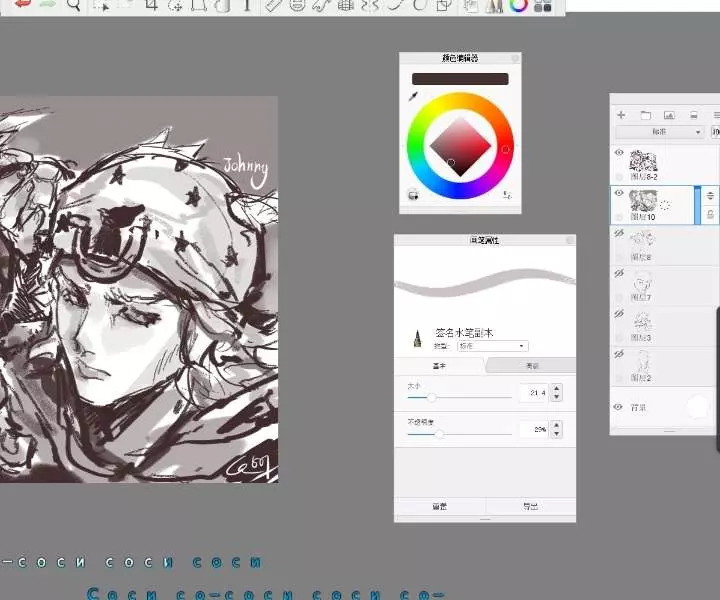The width and height of the screenshot is (720, 600).
Task: Click the icon at color editor bottom-right
Action: [x=507, y=195]
